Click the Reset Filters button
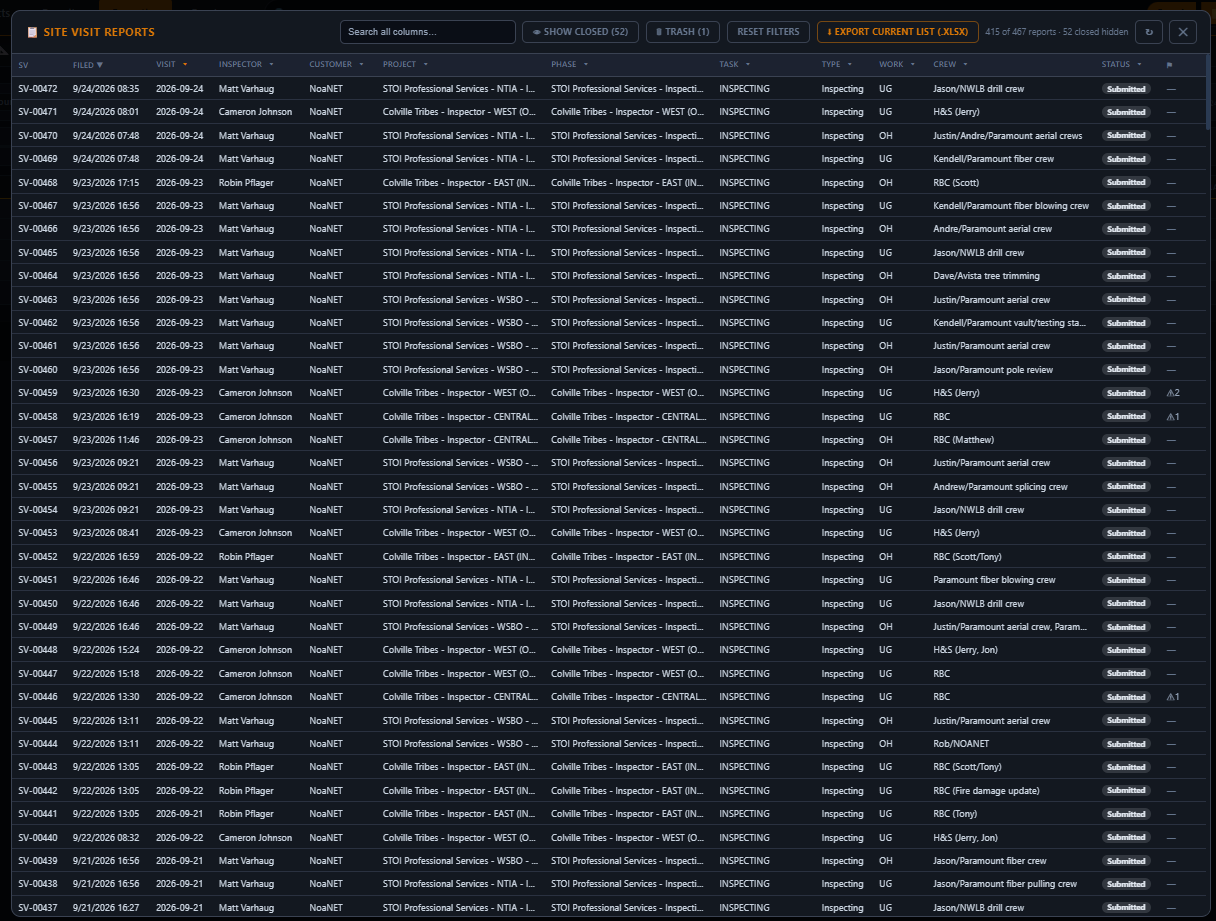 [x=768, y=32]
